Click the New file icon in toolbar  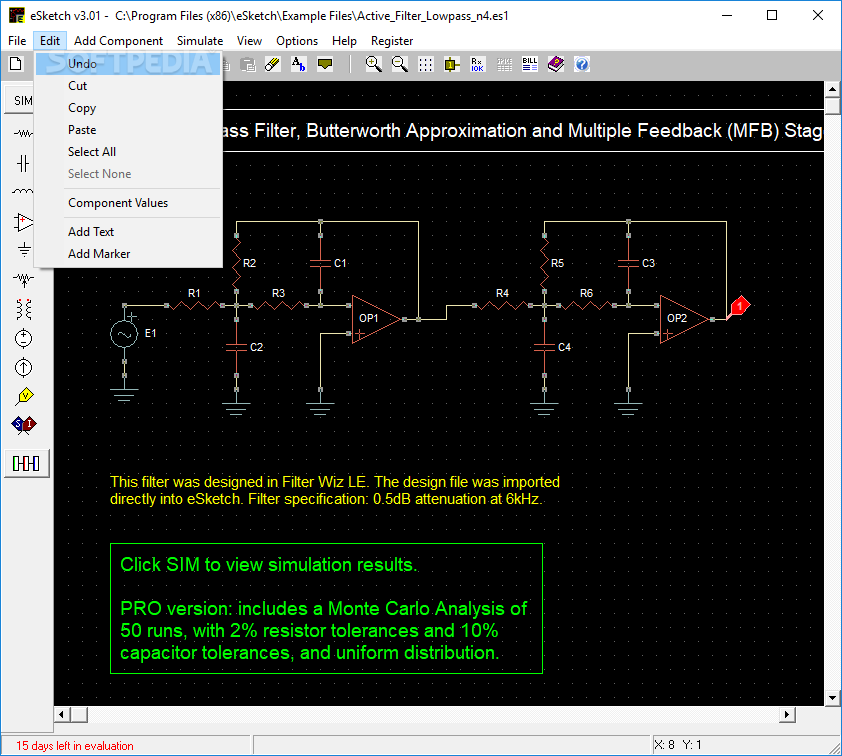16,64
